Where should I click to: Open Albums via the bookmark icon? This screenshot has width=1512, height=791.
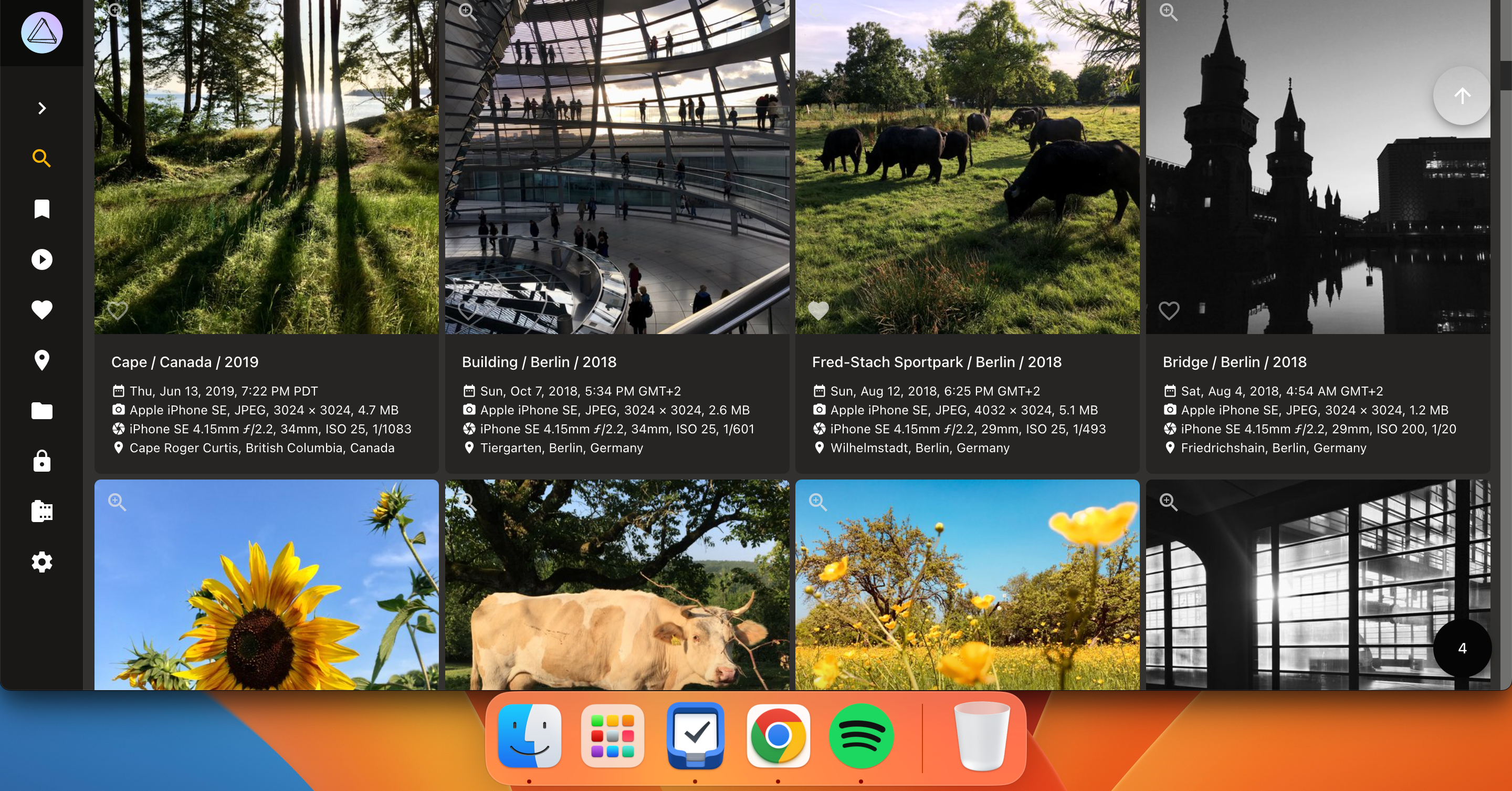41,209
